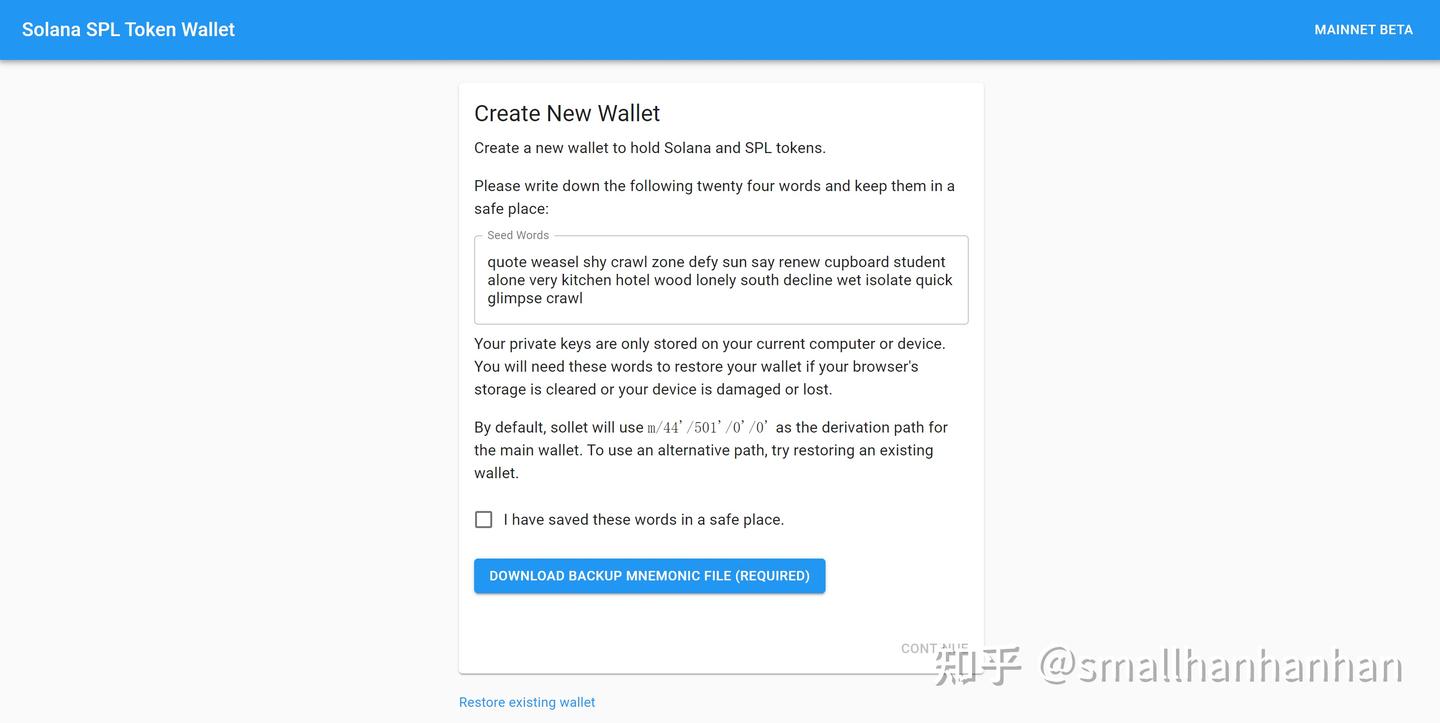This screenshot has width=1440, height=723.
Task: Click the @smallhanhanhan watermark text
Action: [x=1220, y=666]
